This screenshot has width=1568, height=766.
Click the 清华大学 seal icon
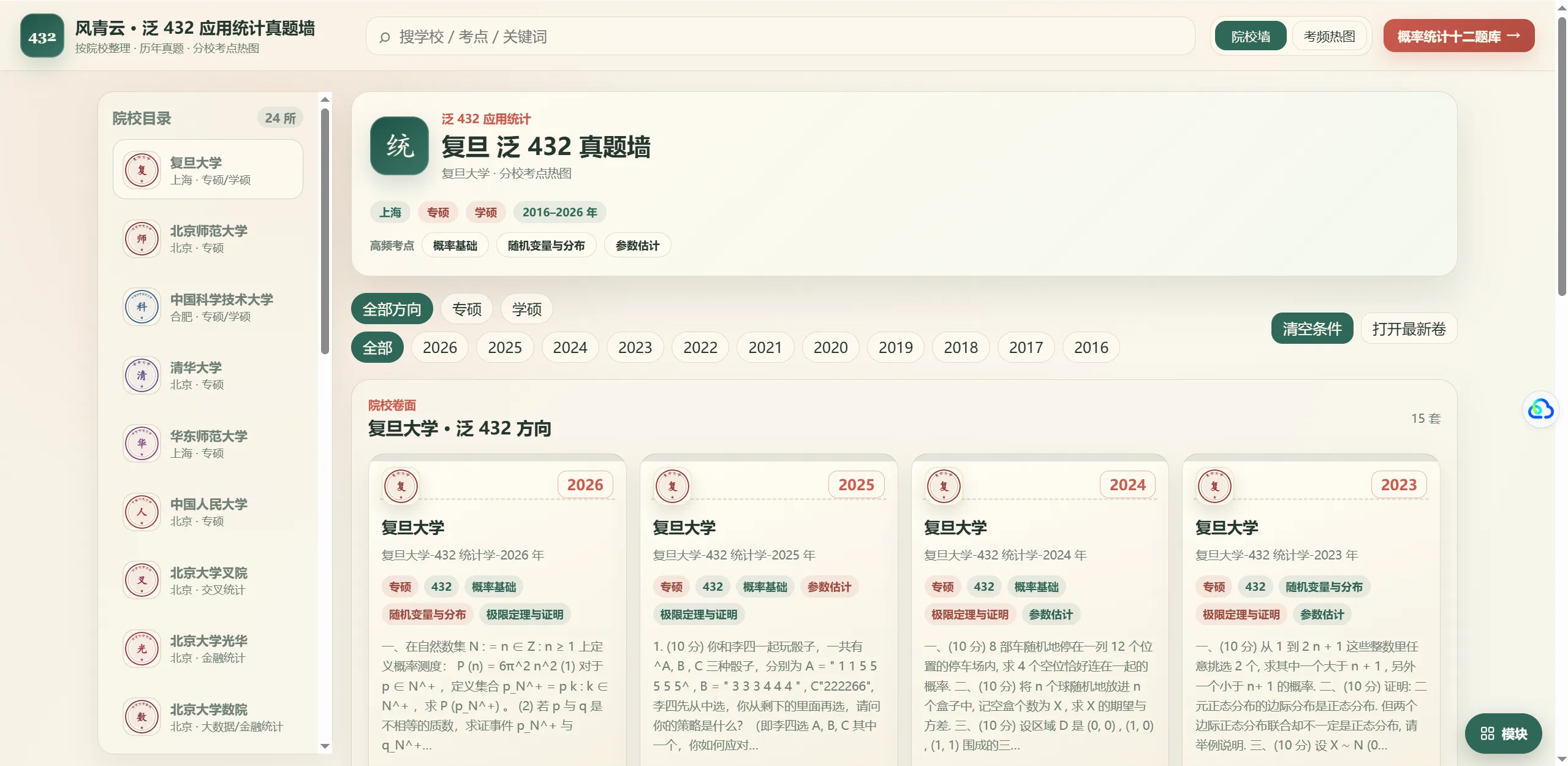pyautogui.click(x=142, y=375)
